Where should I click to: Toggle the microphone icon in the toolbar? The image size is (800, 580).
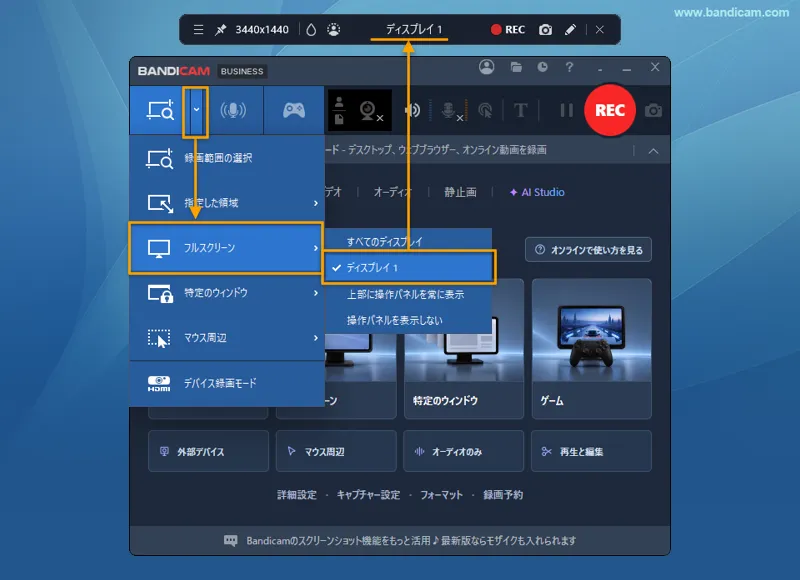click(452, 111)
